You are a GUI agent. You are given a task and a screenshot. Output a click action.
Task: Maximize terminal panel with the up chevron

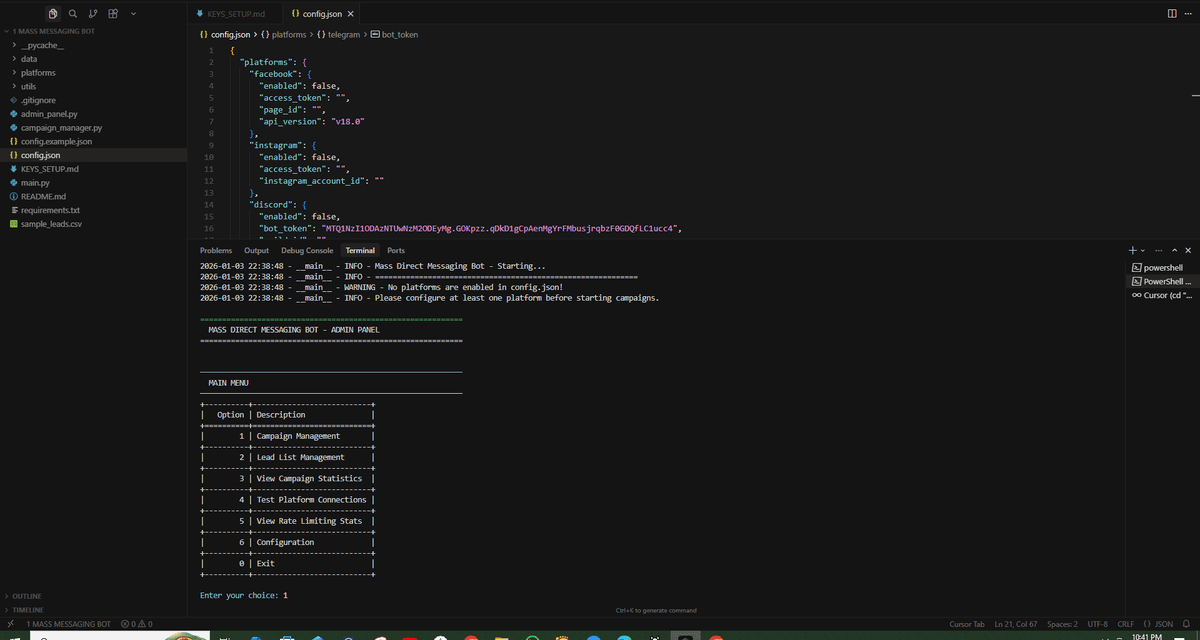1174,250
